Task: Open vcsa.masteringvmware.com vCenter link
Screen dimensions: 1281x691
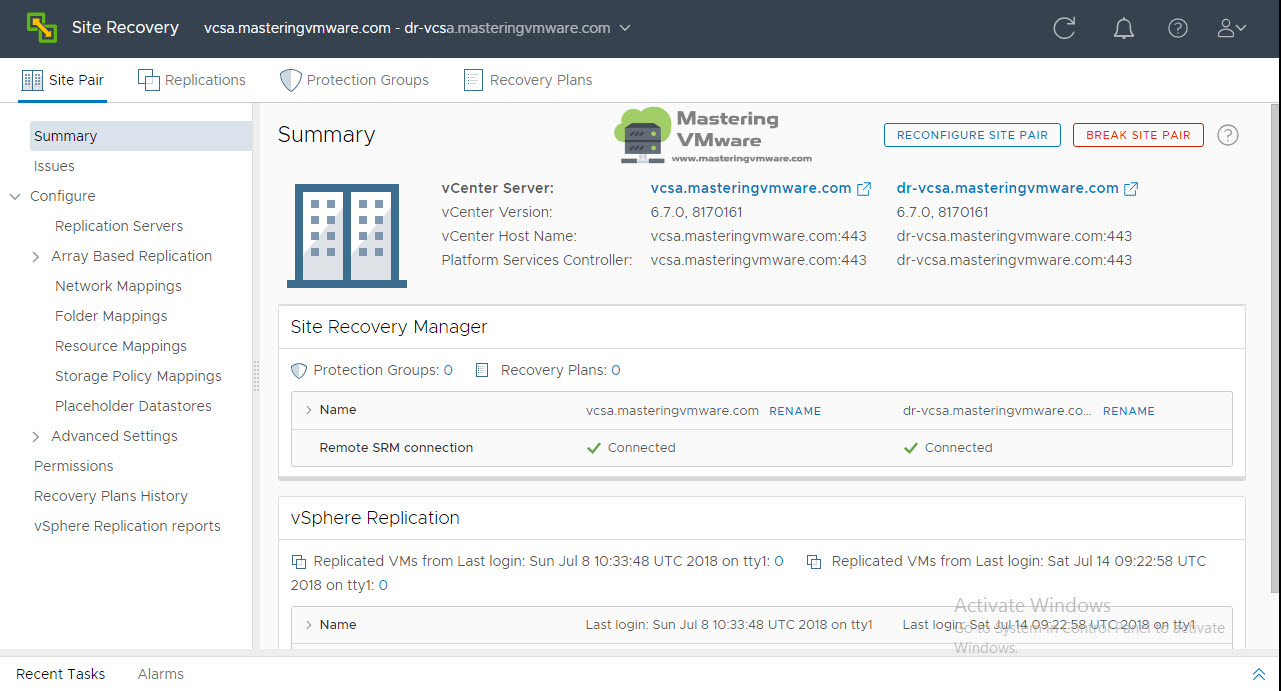Action: 751,188
